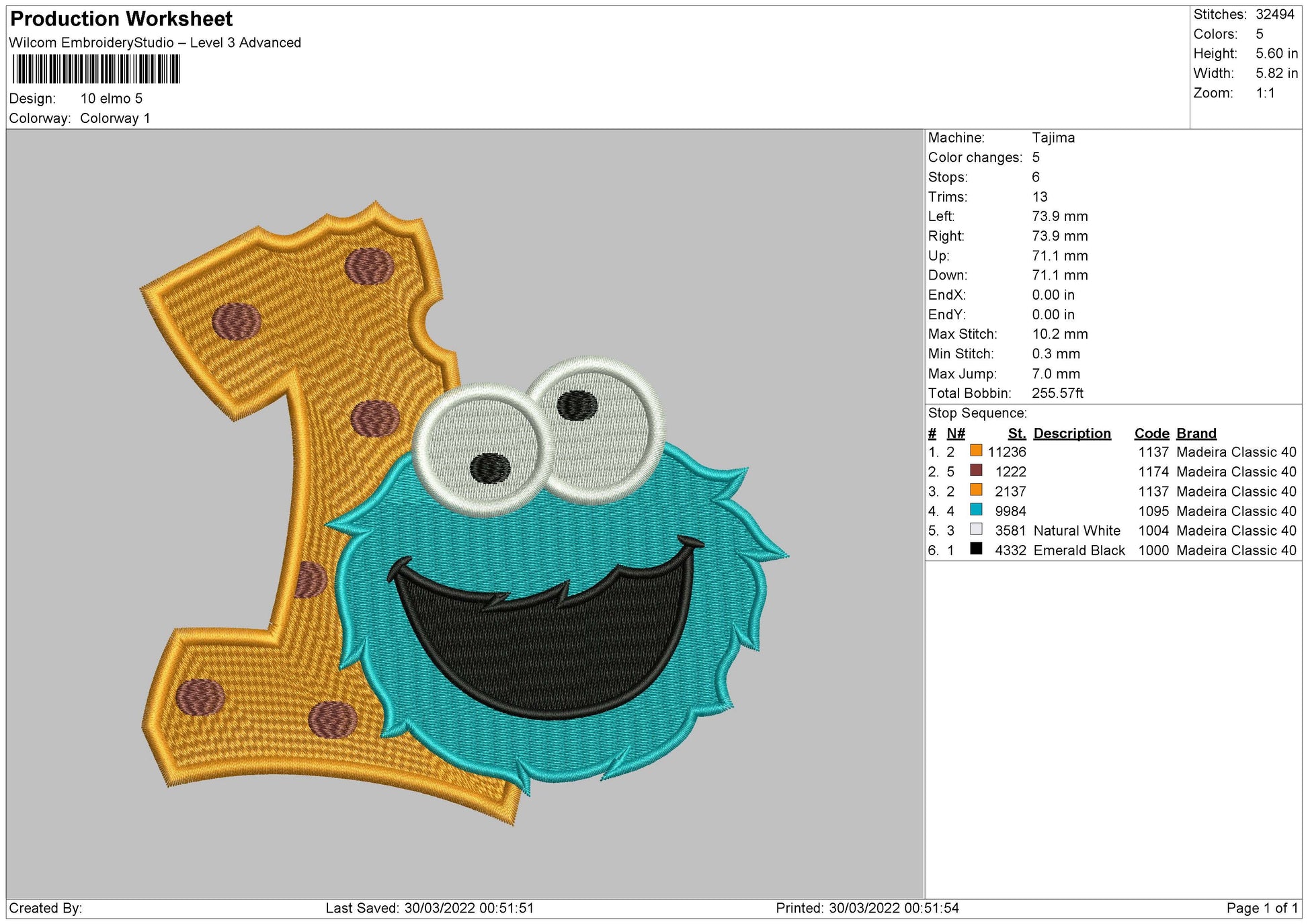Click stitch count '11236' in stop row 1
Image resolution: width=1308 pixels, height=924 pixels.
click(x=1007, y=452)
